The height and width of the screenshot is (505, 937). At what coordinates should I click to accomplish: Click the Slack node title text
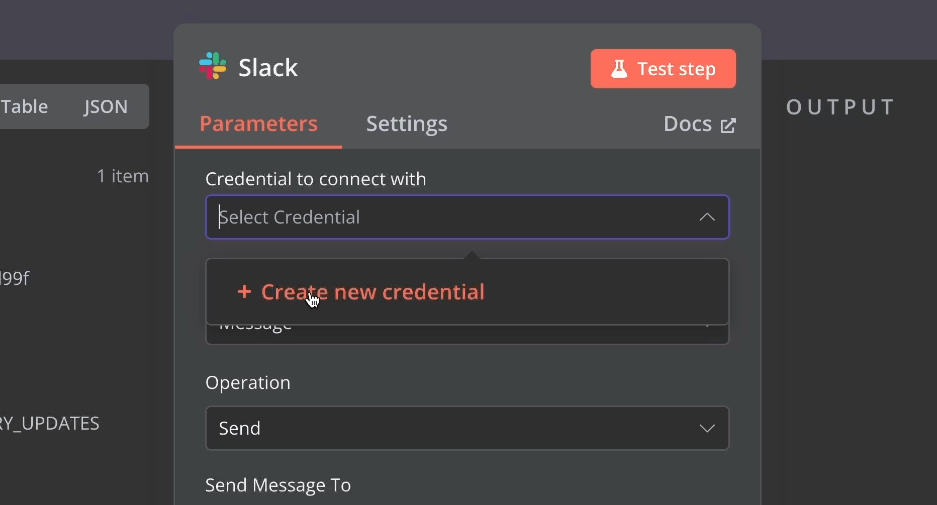[268, 68]
